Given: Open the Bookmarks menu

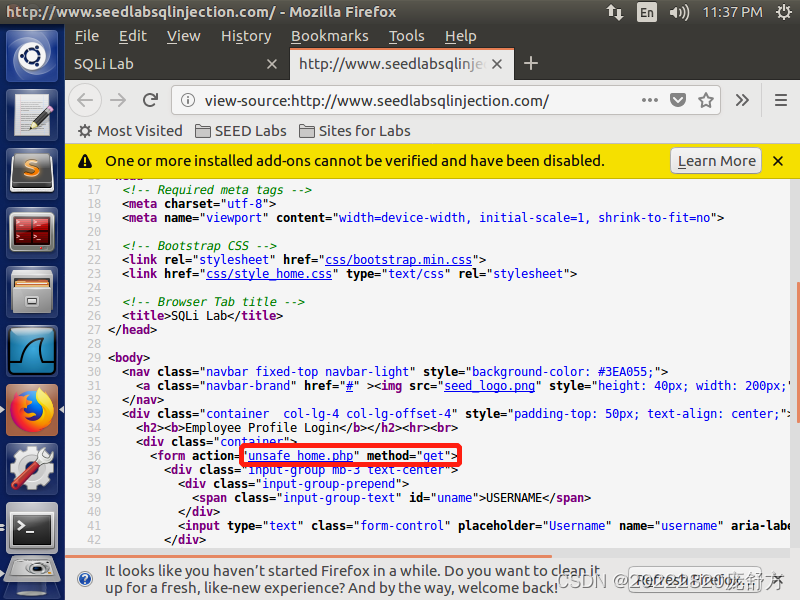Looking at the screenshot, I should pyautogui.click(x=330, y=36).
